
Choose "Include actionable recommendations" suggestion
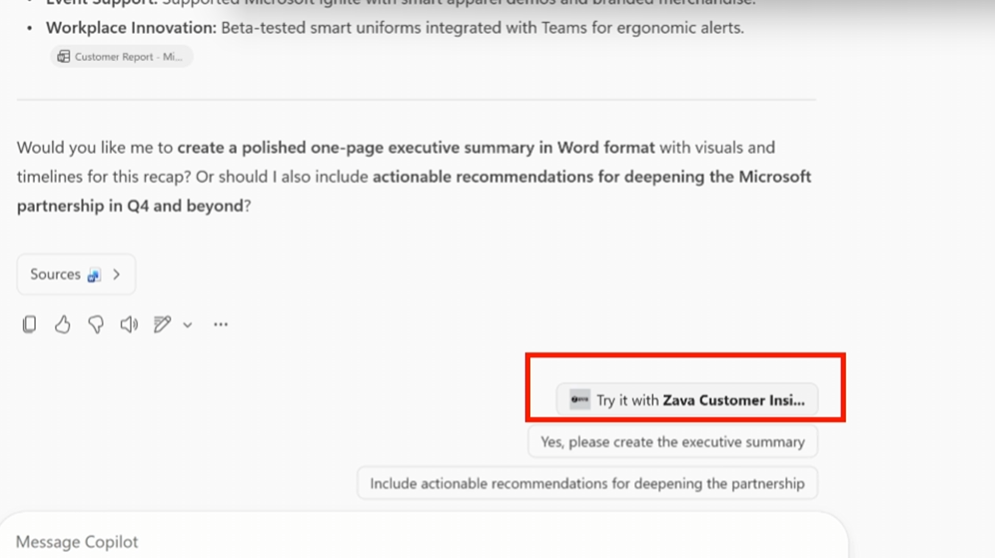587,484
